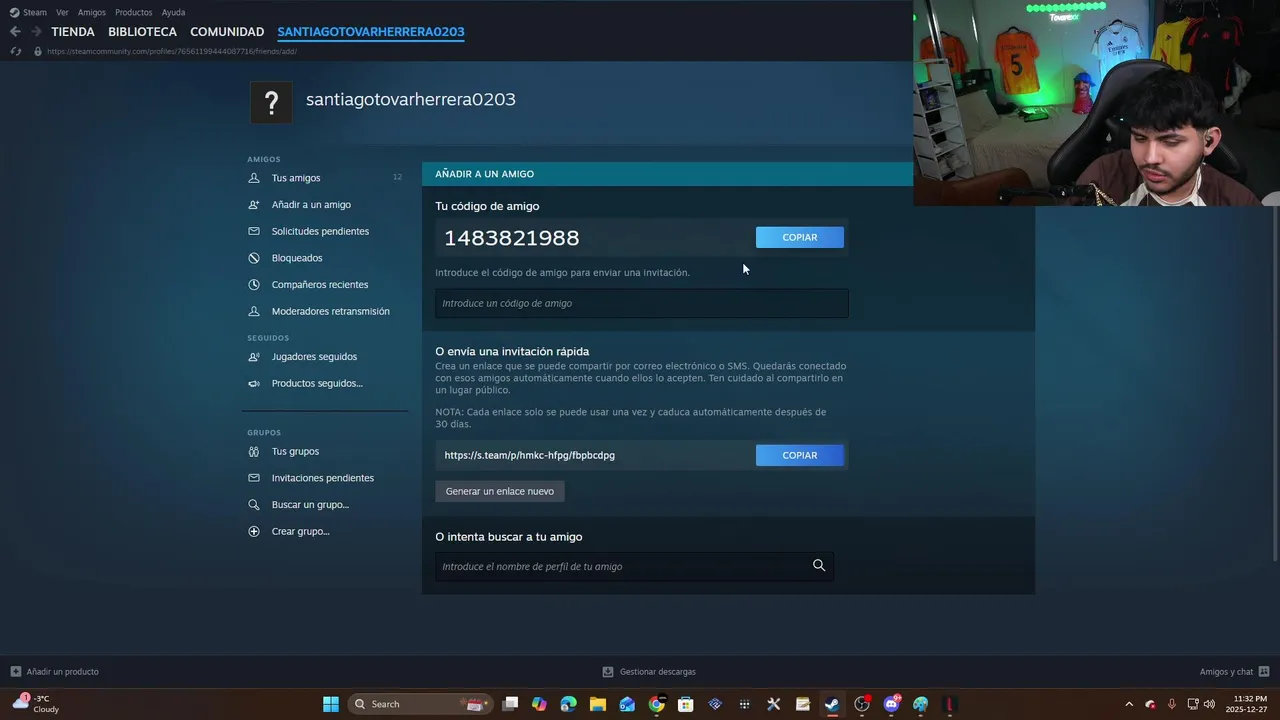Open Solicitudes pendientes in the sidebar
The image size is (1280, 720).
320,231
